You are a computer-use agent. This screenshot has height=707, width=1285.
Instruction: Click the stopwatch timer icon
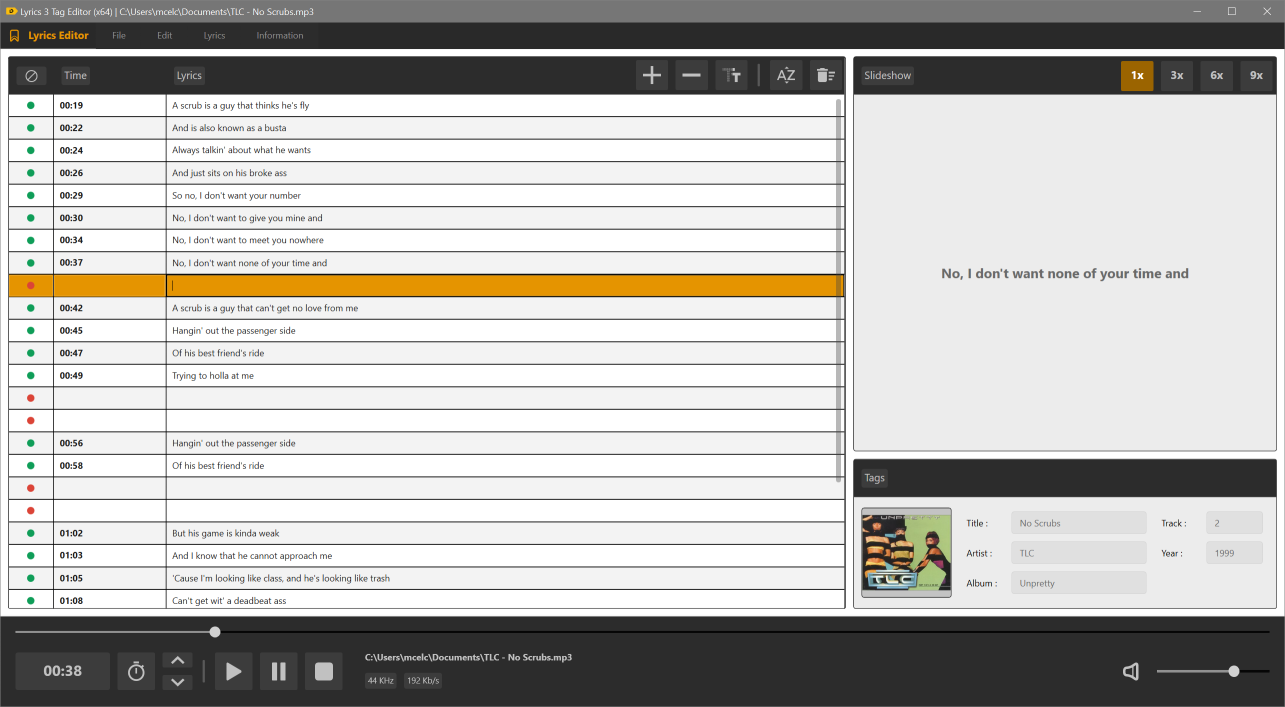(x=137, y=671)
